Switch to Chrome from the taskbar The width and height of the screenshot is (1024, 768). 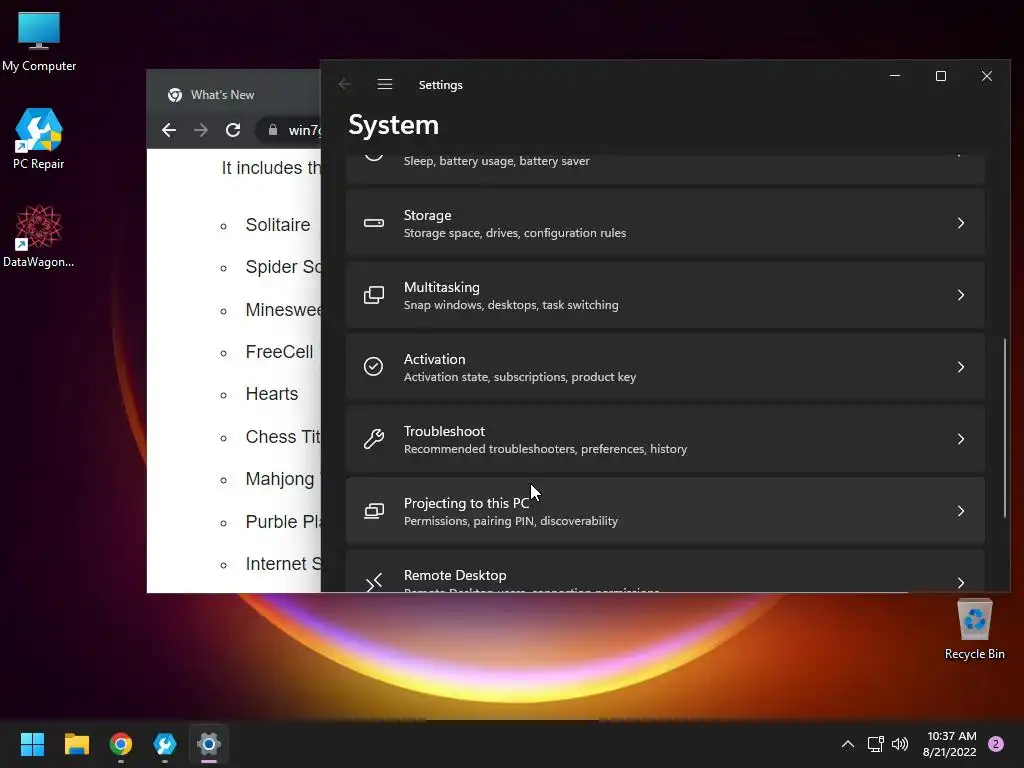coord(121,744)
